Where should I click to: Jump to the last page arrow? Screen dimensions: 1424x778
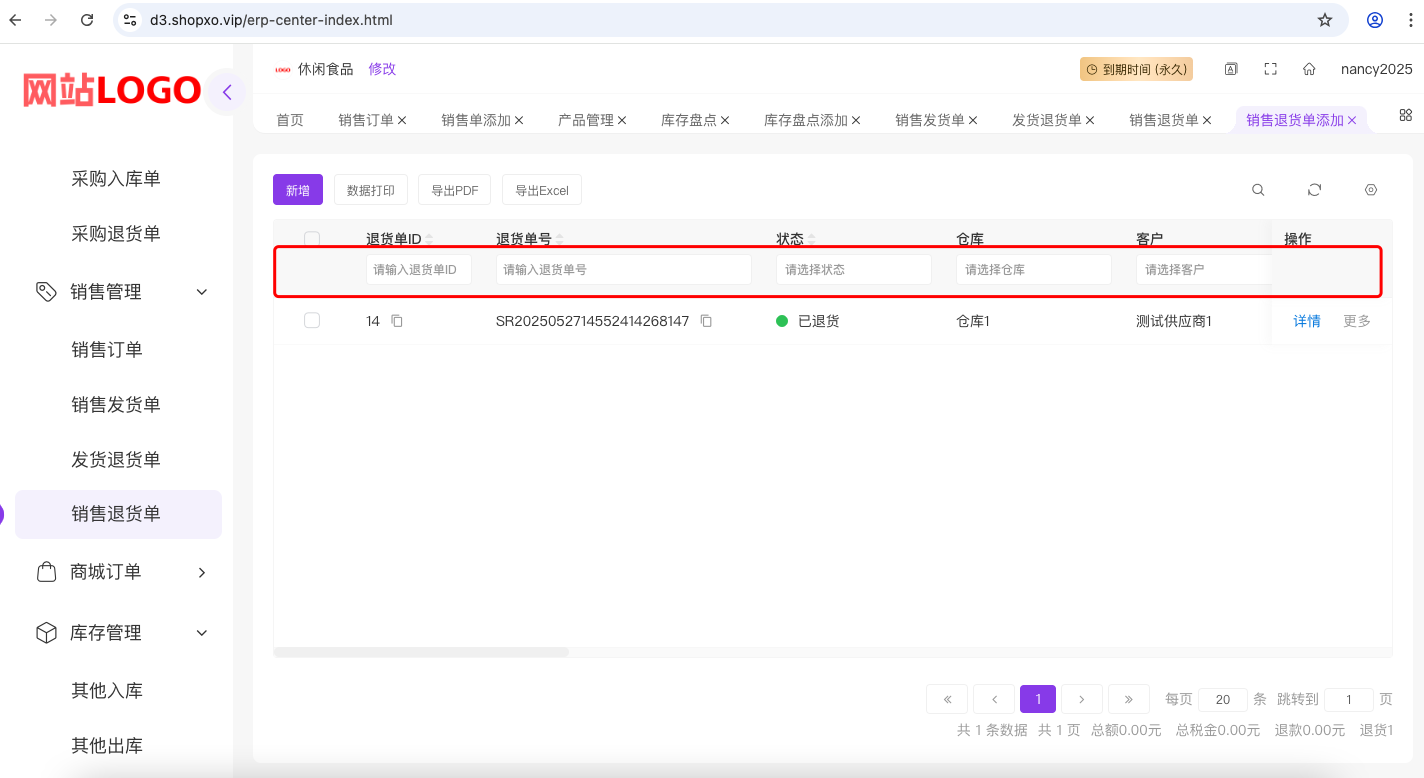pos(1128,699)
